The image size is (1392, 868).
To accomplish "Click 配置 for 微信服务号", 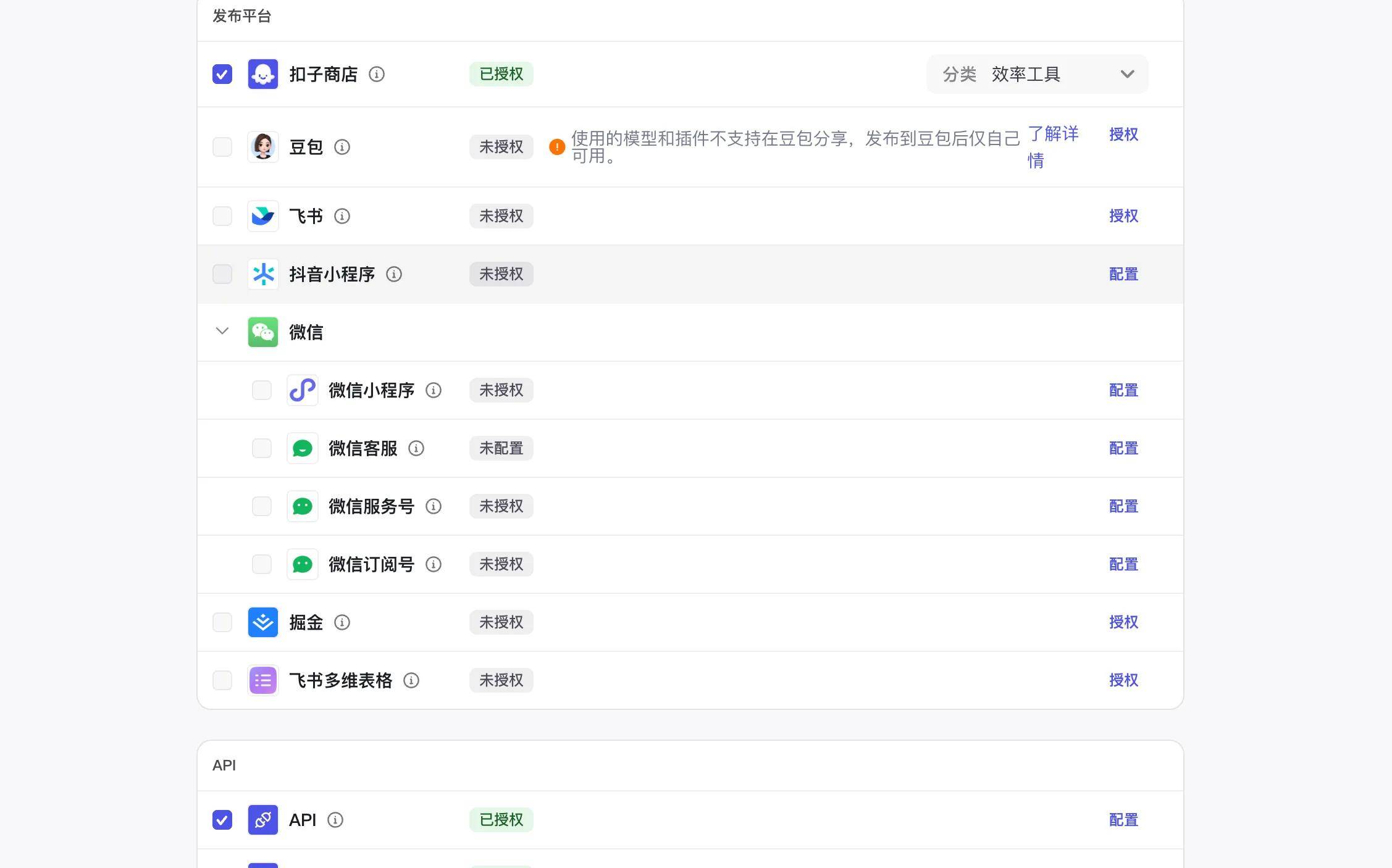I will 1123,506.
